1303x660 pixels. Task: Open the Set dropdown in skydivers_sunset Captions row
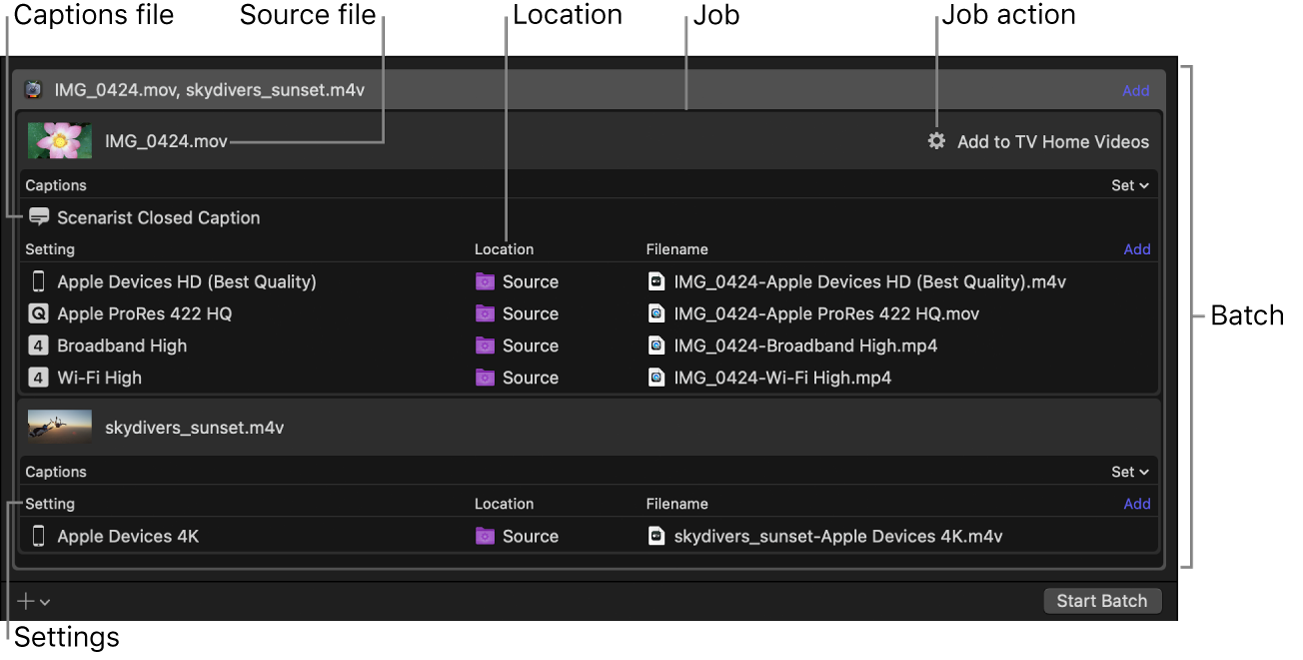tap(1129, 471)
